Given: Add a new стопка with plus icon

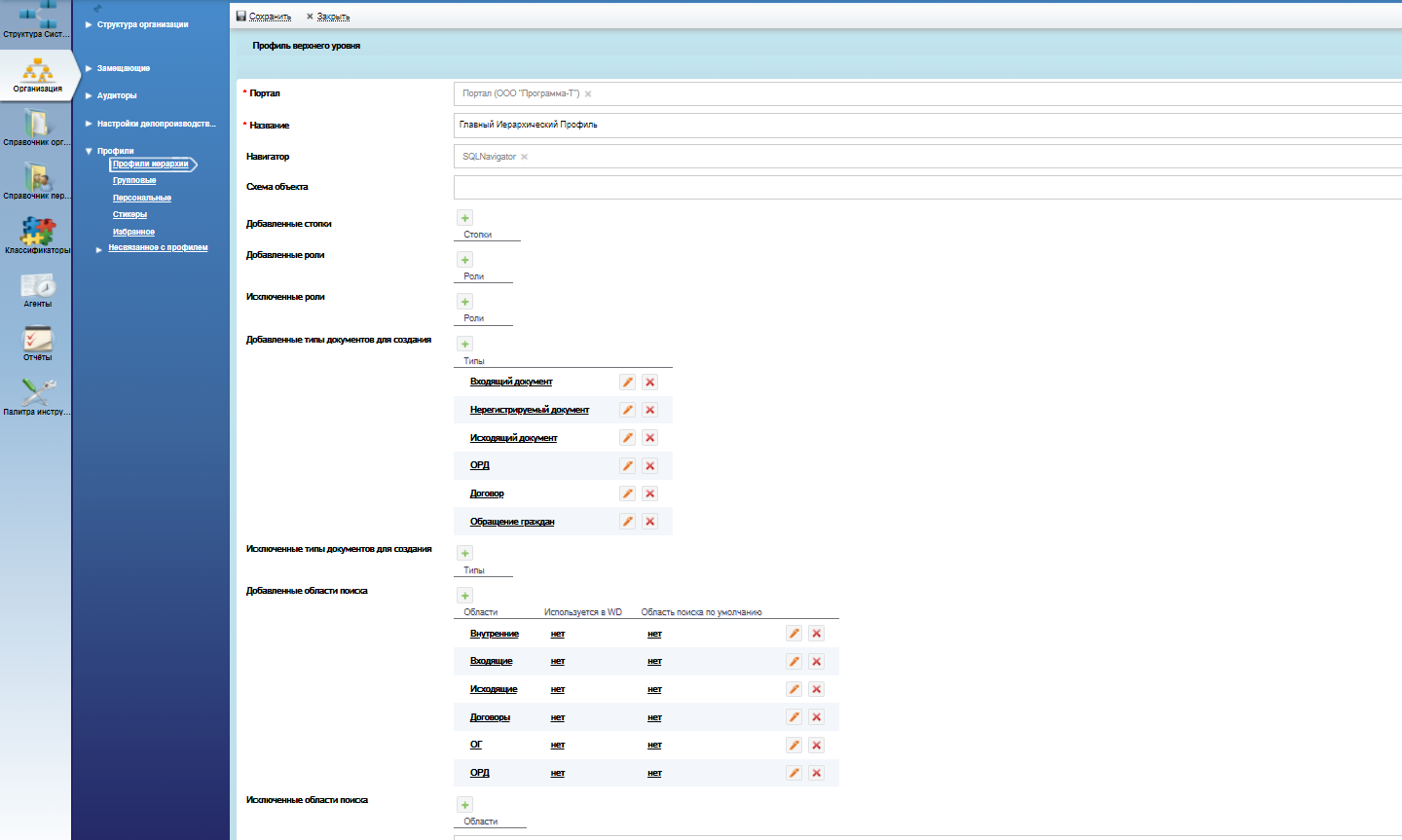Looking at the screenshot, I should point(465,218).
